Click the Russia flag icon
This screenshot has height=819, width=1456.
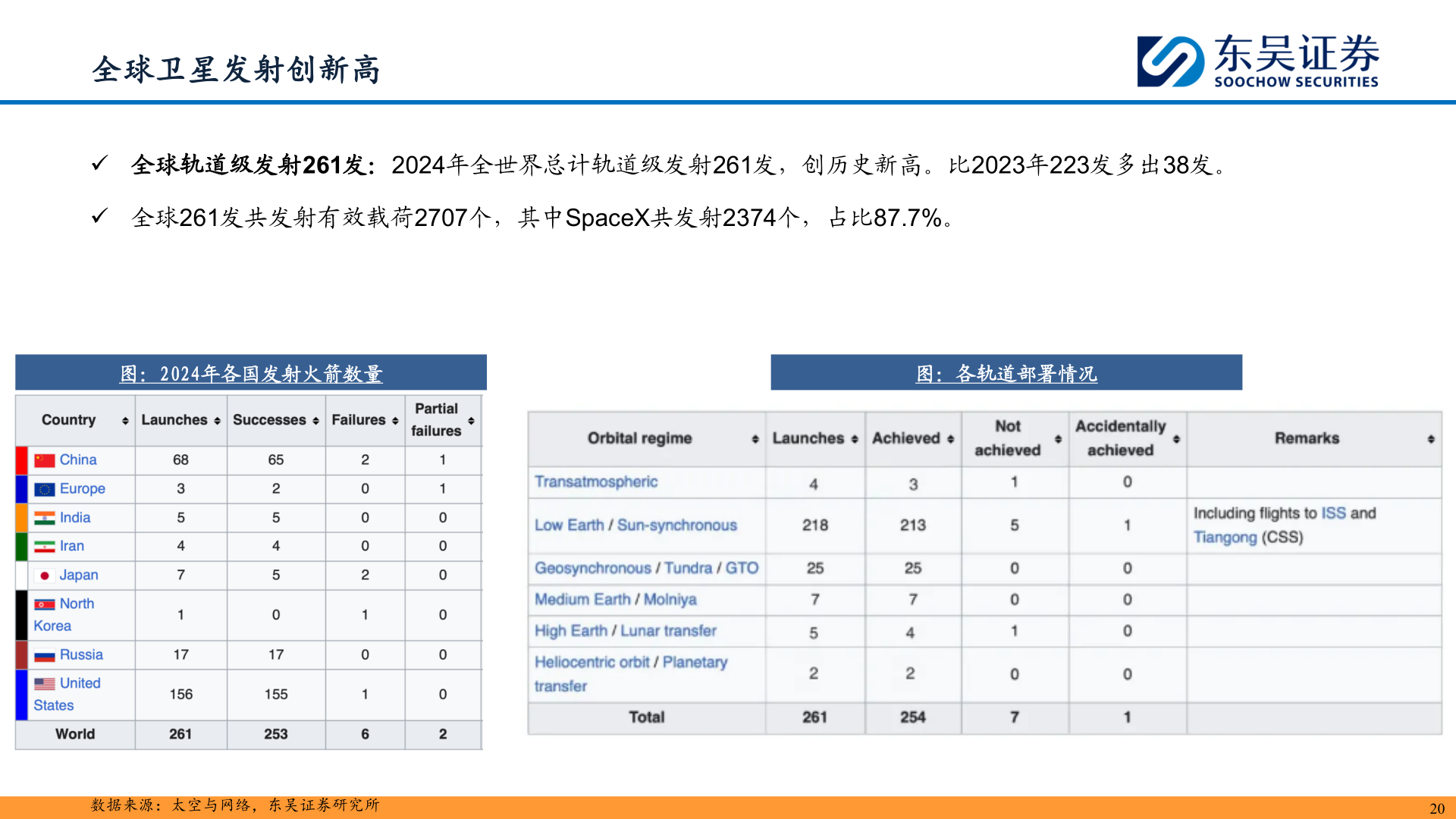click(x=43, y=654)
